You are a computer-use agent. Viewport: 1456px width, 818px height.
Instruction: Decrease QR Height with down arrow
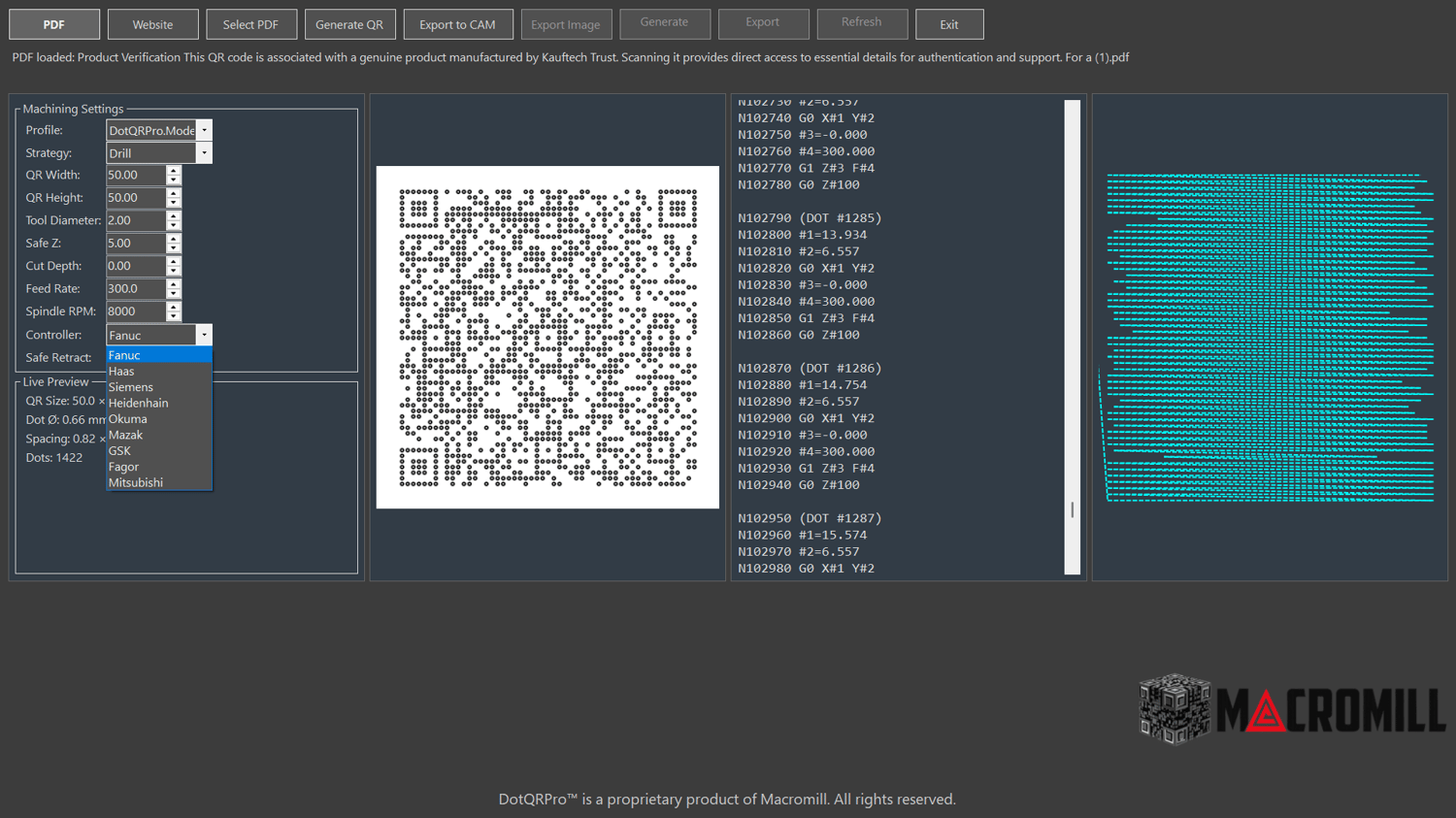174,203
